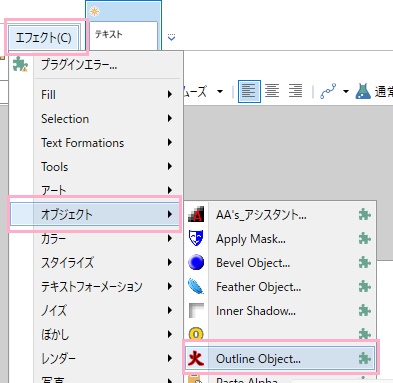The height and width of the screenshot is (383, 393).
Task: Click the puzzle icon beside Apply Mask
Action: tap(365, 239)
